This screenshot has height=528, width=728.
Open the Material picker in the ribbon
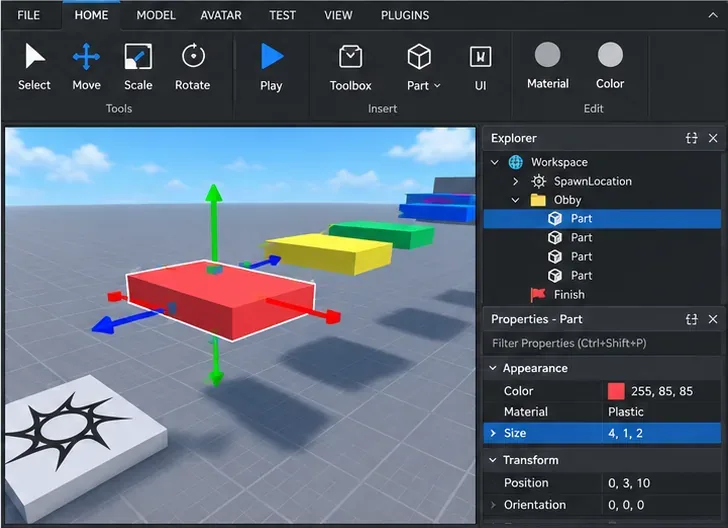(548, 65)
